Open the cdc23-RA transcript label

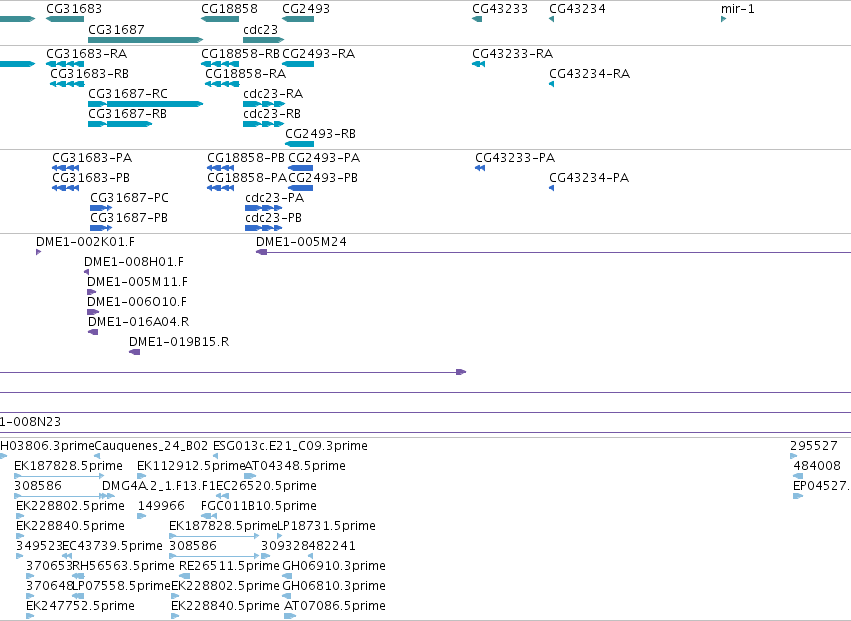coord(273,94)
